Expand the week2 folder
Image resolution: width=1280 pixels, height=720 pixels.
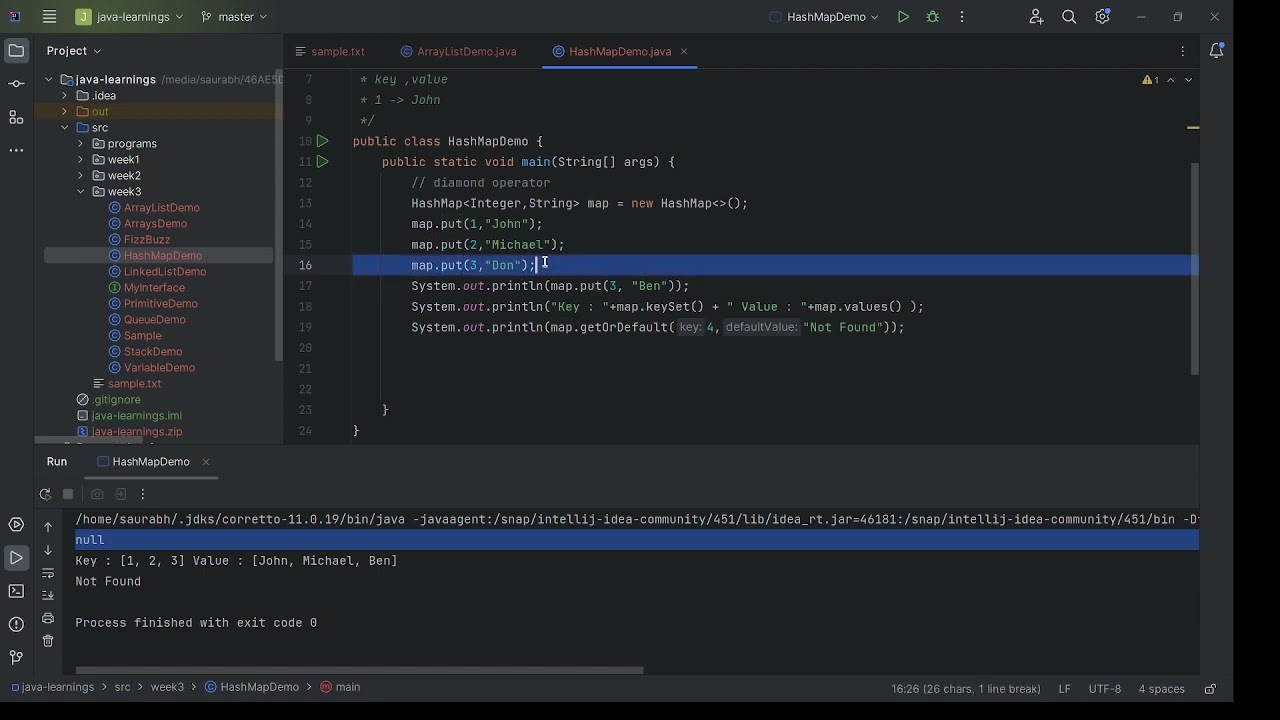80,176
